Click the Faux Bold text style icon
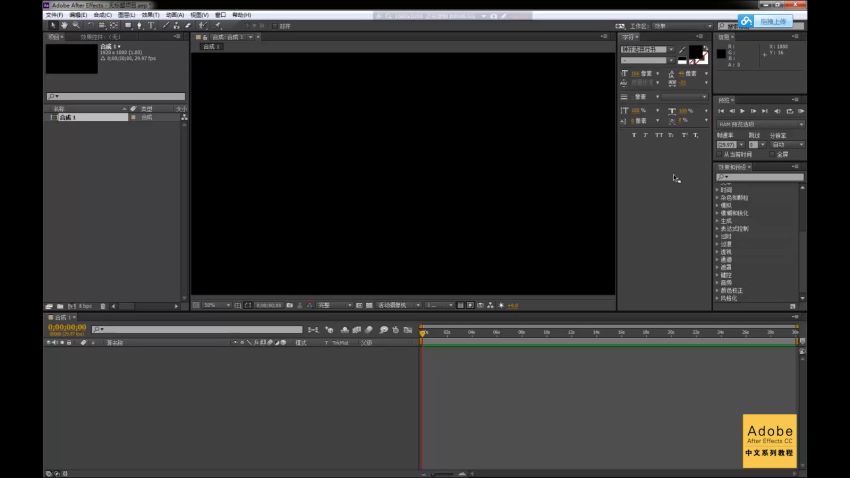 (x=634, y=135)
